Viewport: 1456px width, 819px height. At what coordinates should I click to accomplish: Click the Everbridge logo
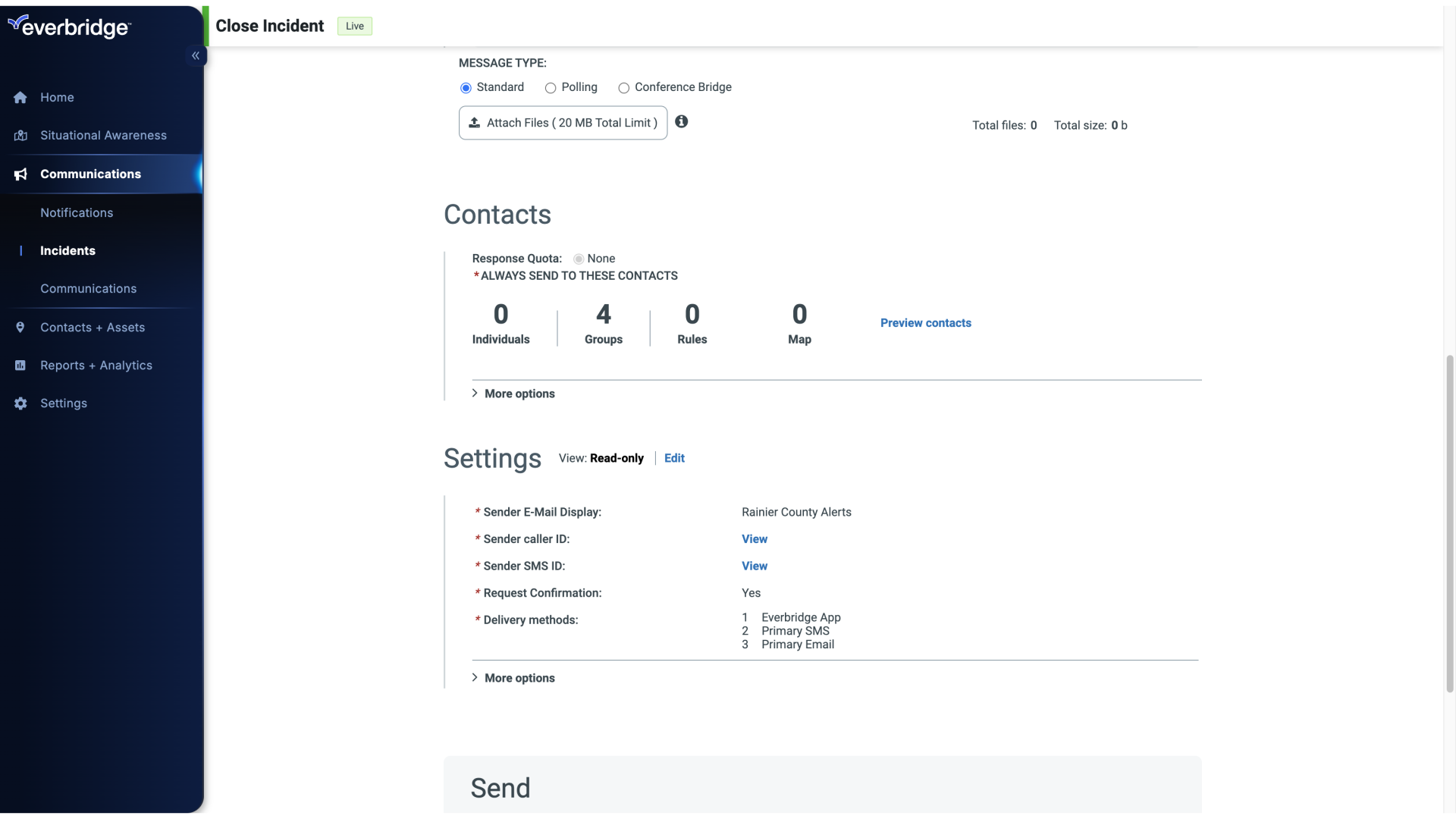(x=70, y=27)
